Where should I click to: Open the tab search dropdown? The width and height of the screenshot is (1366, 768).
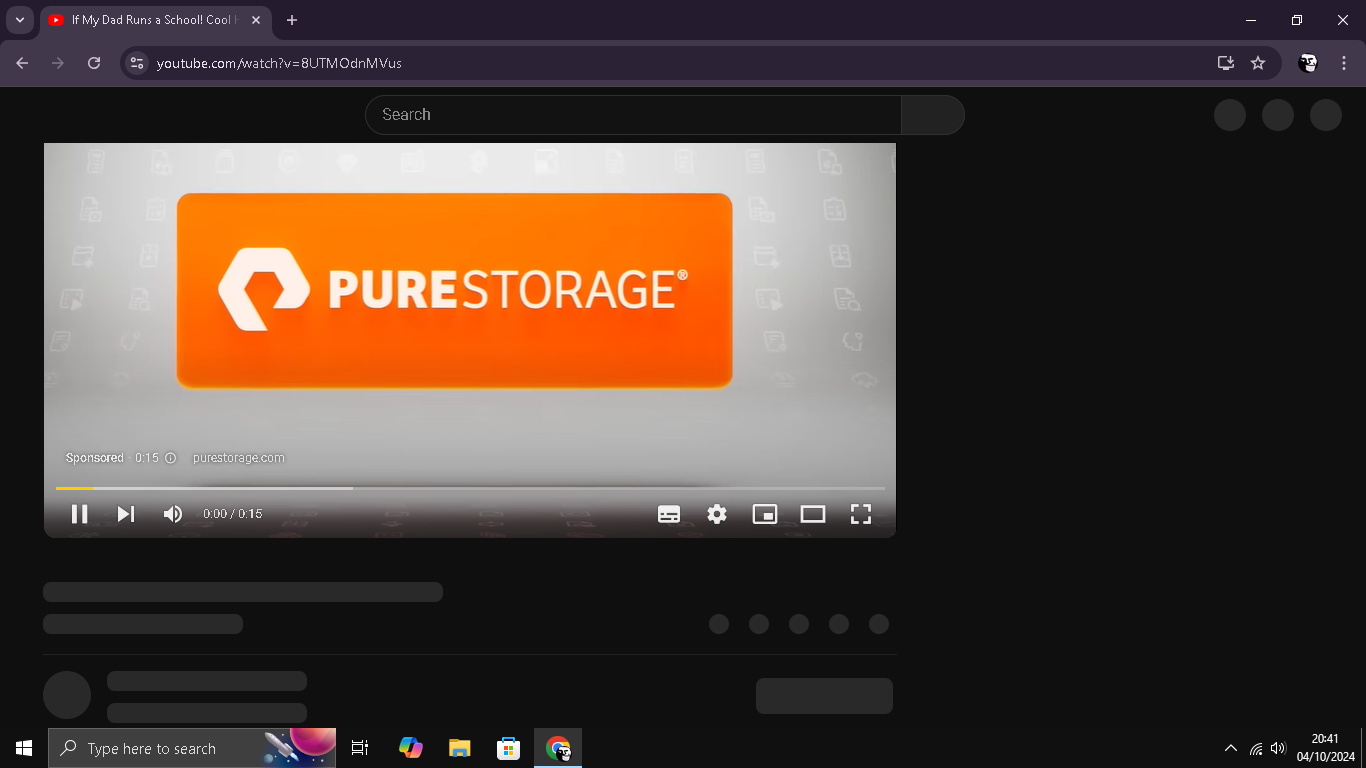pyautogui.click(x=19, y=20)
